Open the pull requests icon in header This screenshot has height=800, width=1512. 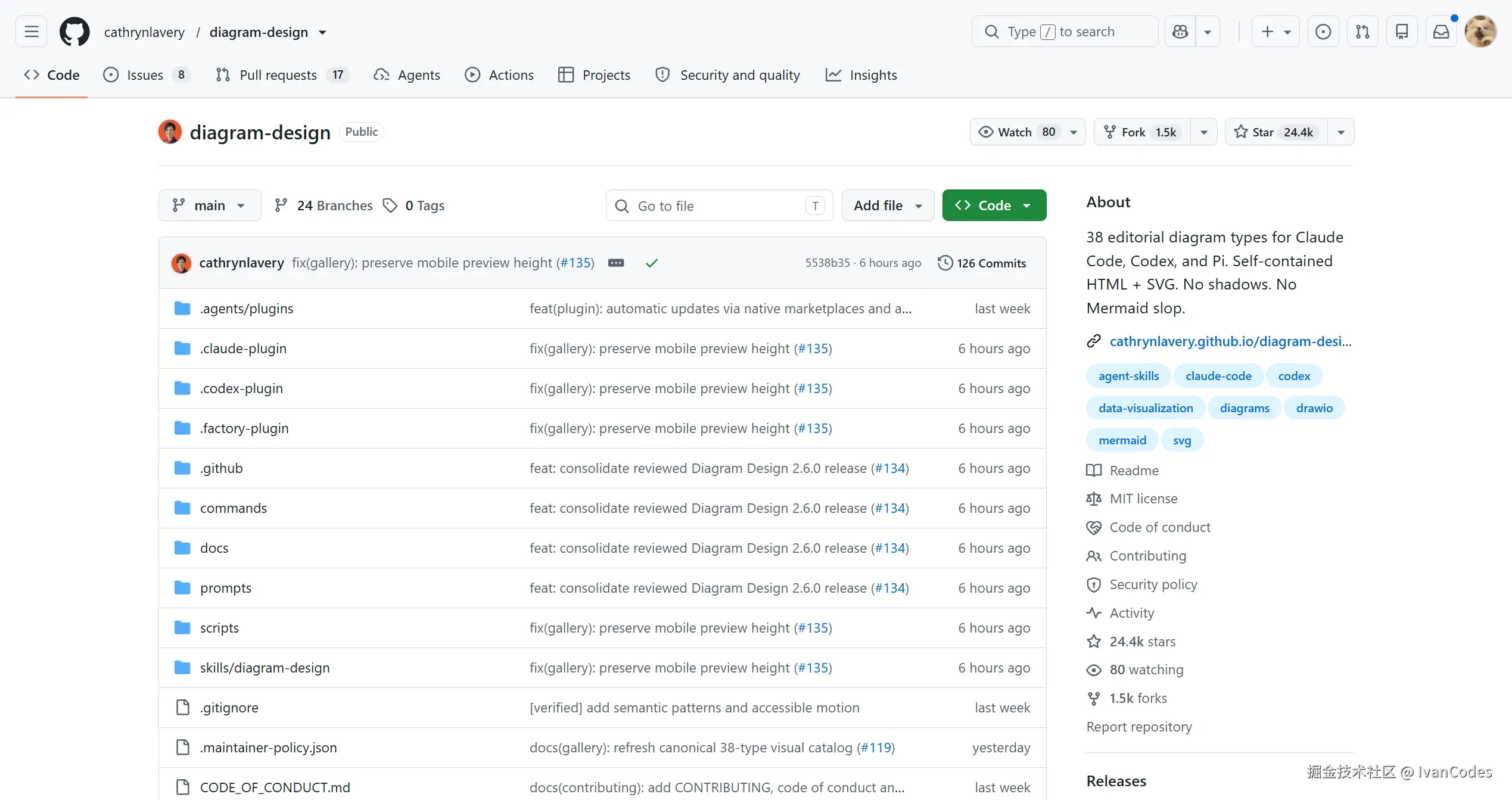pos(1362,32)
